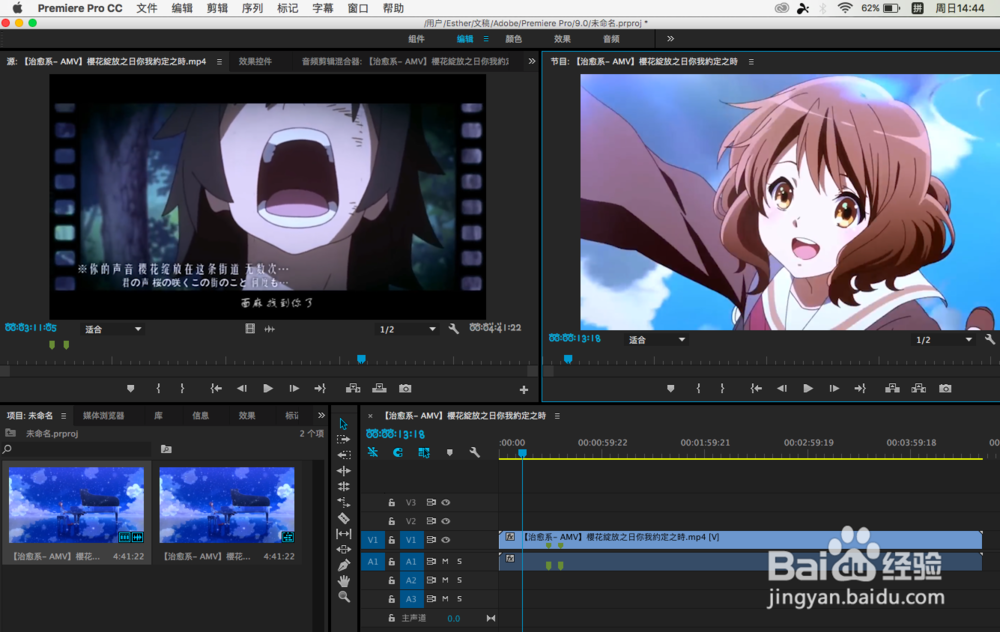This screenshot has height=632, width=1000.
Task: Expand workspace overflow chevrons
Action: 670,39
